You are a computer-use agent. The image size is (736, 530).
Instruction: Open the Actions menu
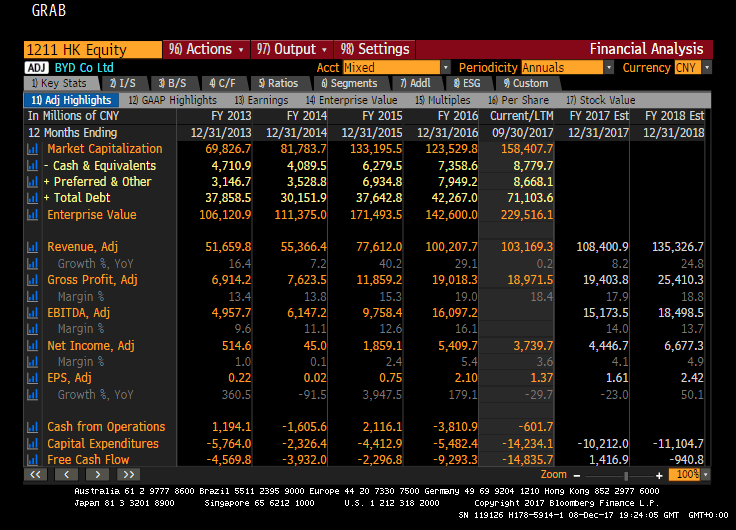206,49
